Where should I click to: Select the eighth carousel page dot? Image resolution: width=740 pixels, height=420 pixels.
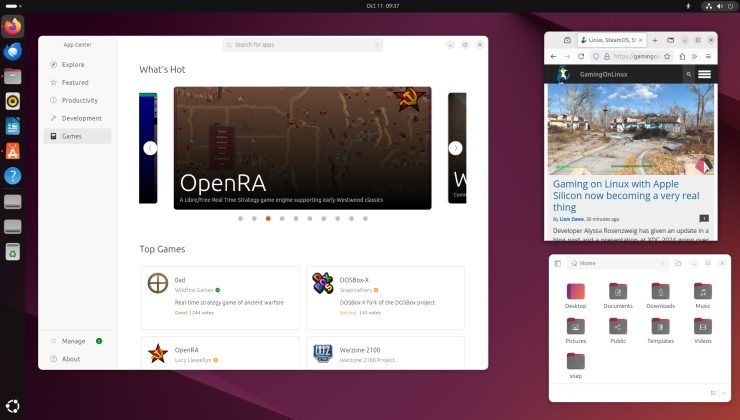click(337, 218)
